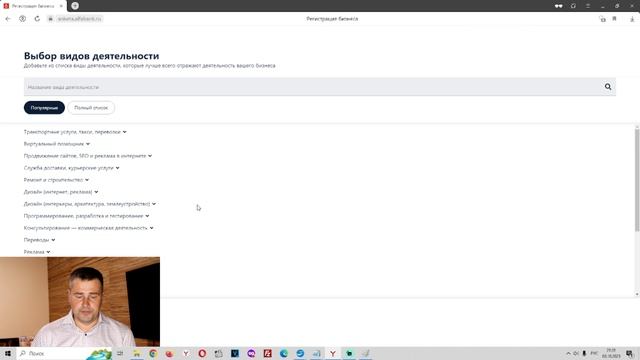Open Task View on the taskbar
Viewport: 640px width, 360px height.
[x=120, y=353]
